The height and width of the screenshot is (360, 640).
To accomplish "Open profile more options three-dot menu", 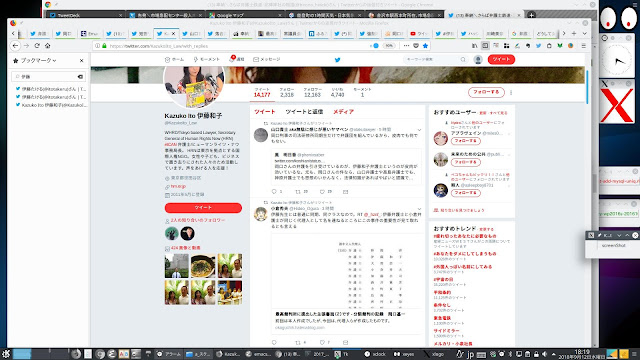I will pos(511,93).
